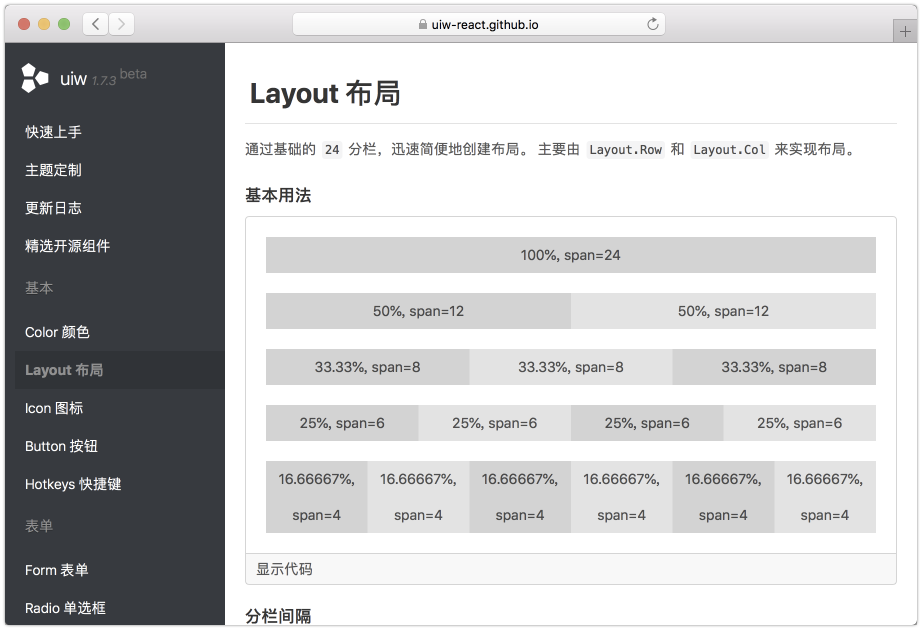The image size is (922, 630).
Task: Open 精选开源组件 sidebar link
Action: point(67,246)
